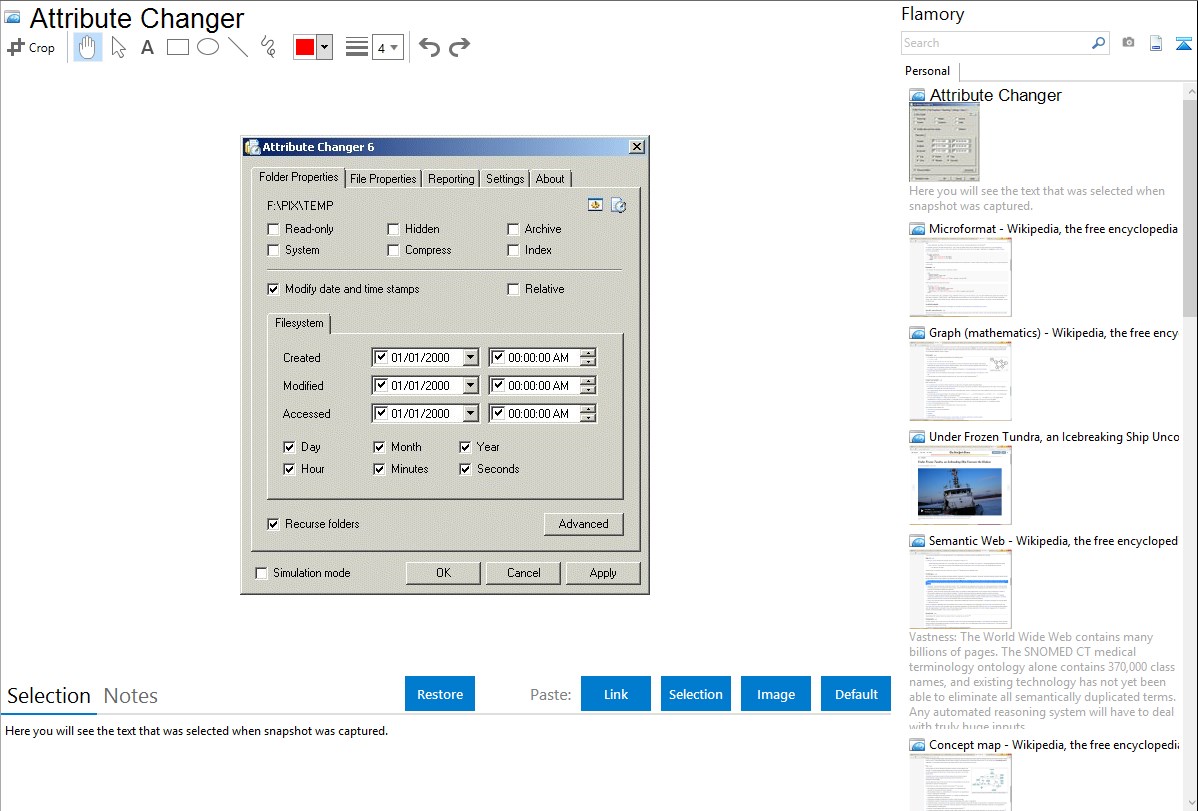
Task: Click the Flamory icon beside the page title
Action: (x=12, y=18)
